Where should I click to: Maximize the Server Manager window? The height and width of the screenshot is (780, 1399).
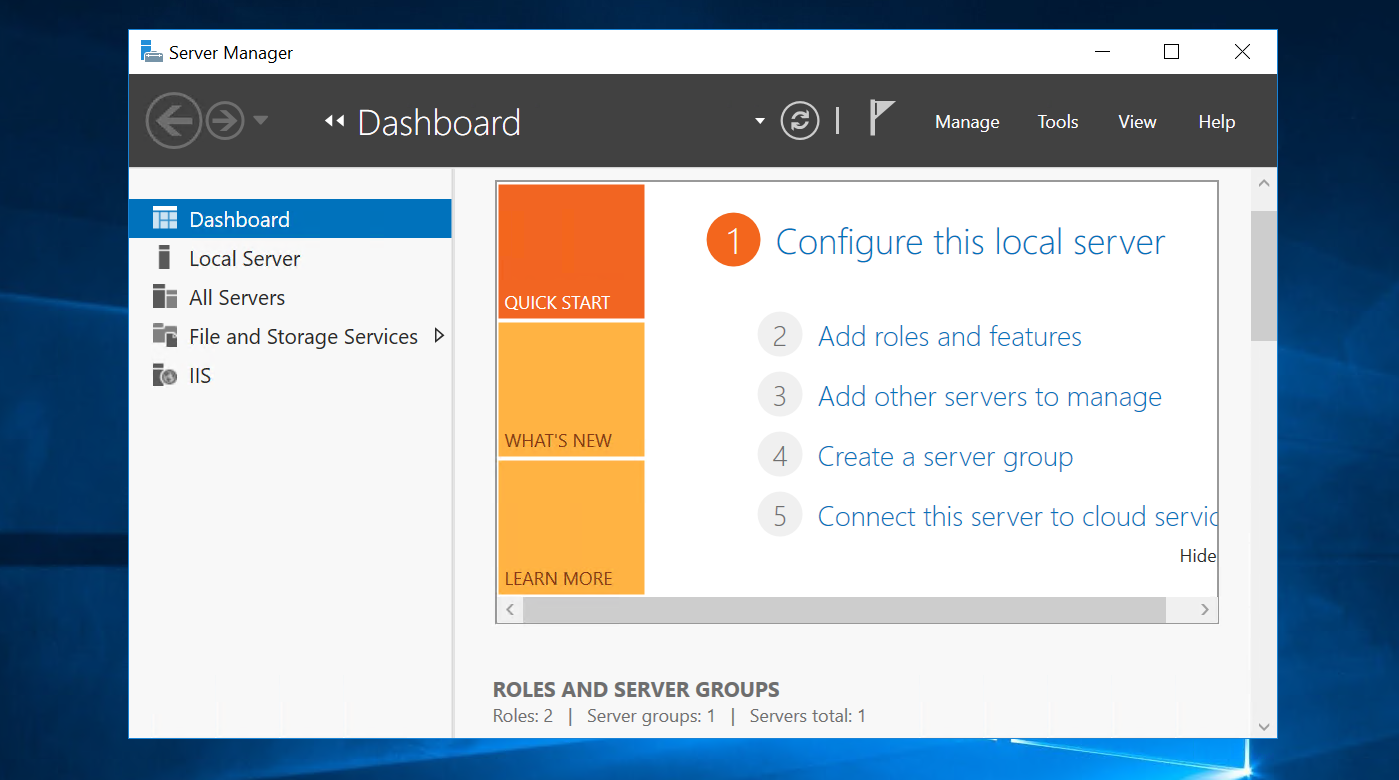point(1172,52)
